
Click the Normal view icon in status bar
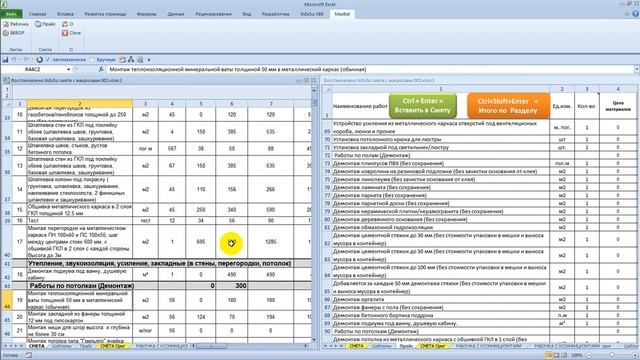tap(549, 356)
